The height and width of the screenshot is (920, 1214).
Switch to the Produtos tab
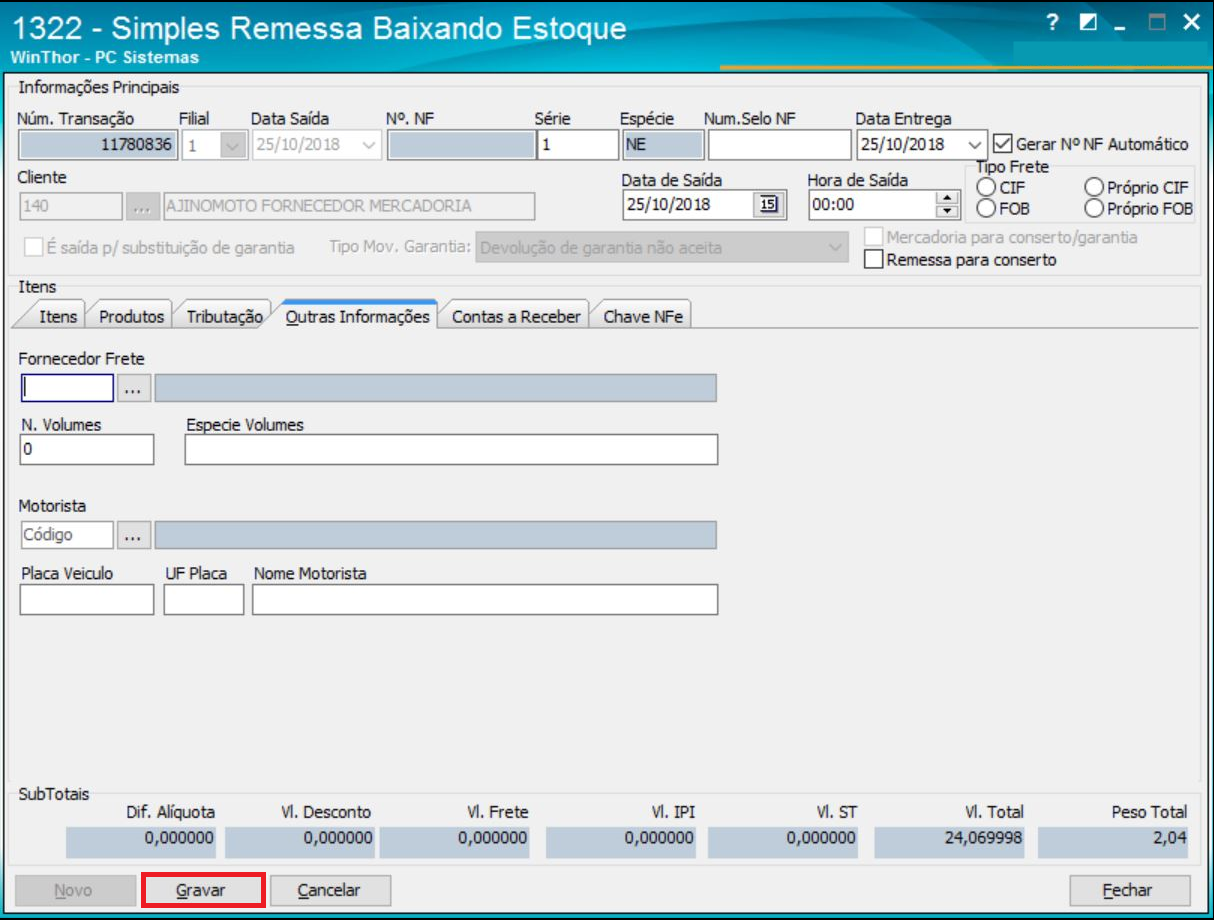pos(131,316)
